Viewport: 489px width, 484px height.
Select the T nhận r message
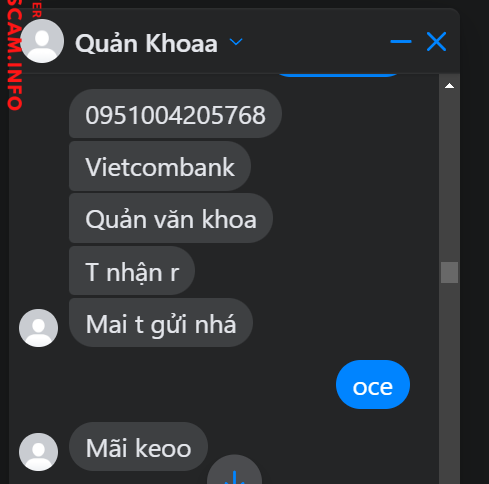click(132, 271)
